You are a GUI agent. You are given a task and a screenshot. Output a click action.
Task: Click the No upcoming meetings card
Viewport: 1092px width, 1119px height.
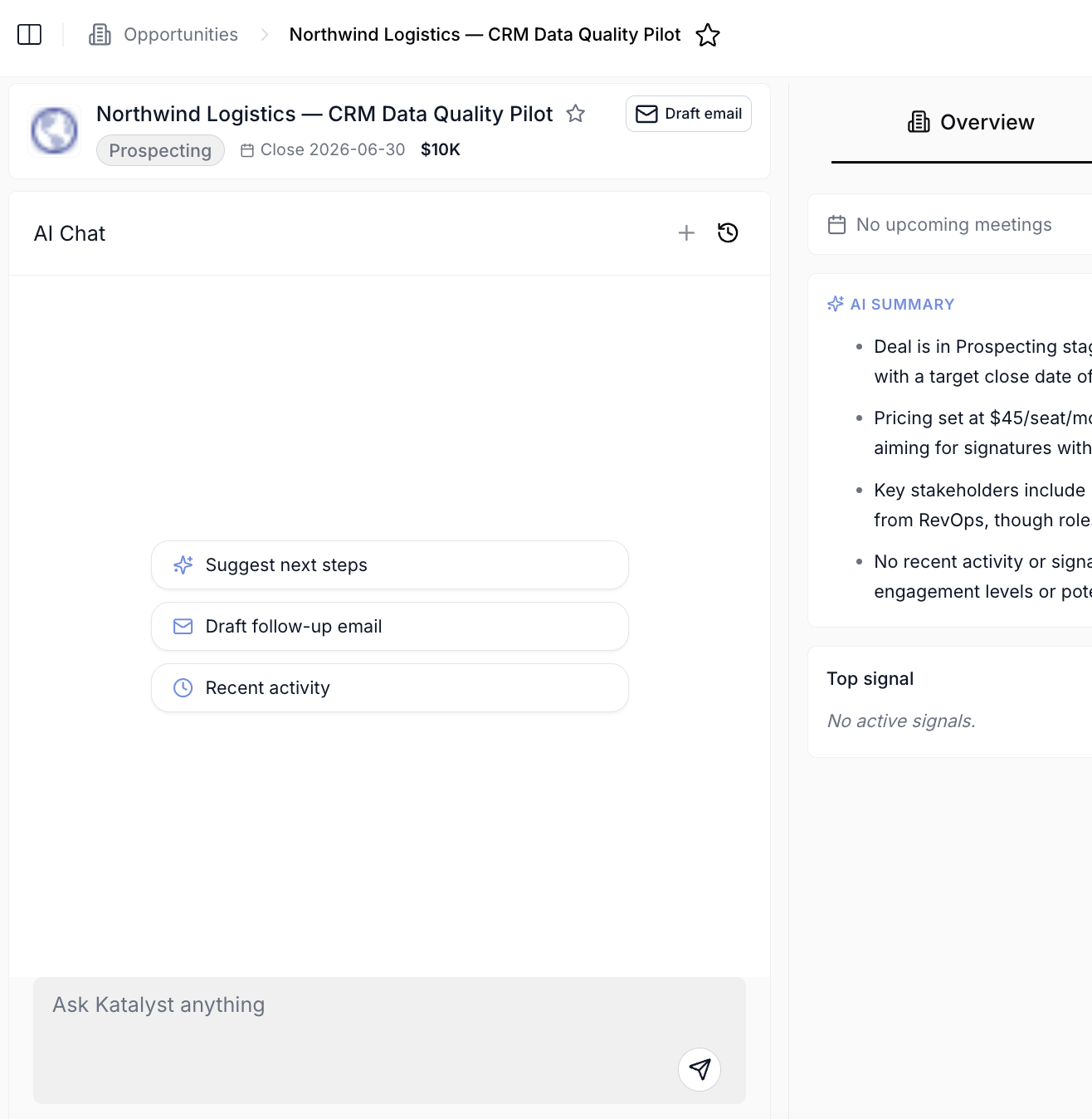coord(950,225)
